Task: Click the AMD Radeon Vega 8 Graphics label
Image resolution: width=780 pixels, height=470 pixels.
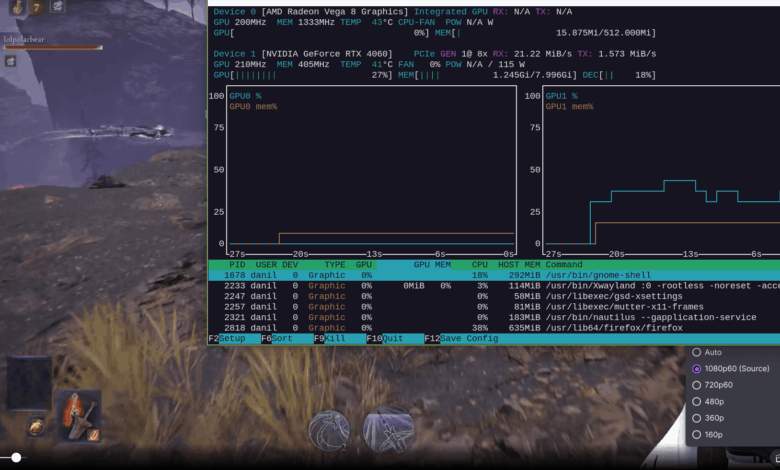Action: point(335,11)
